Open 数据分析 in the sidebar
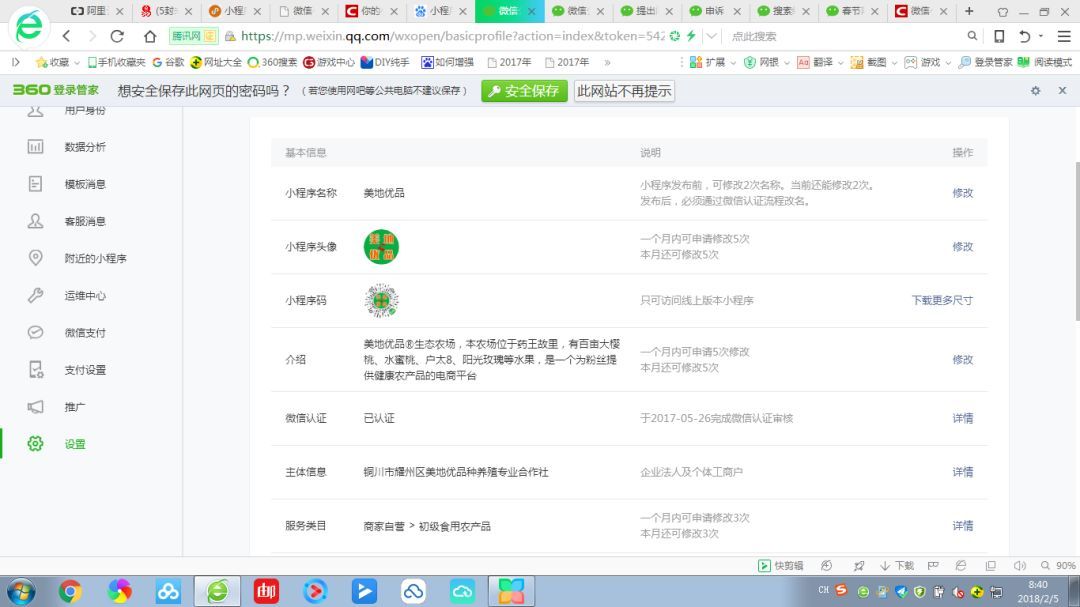1080x607 pixels. 85,147
